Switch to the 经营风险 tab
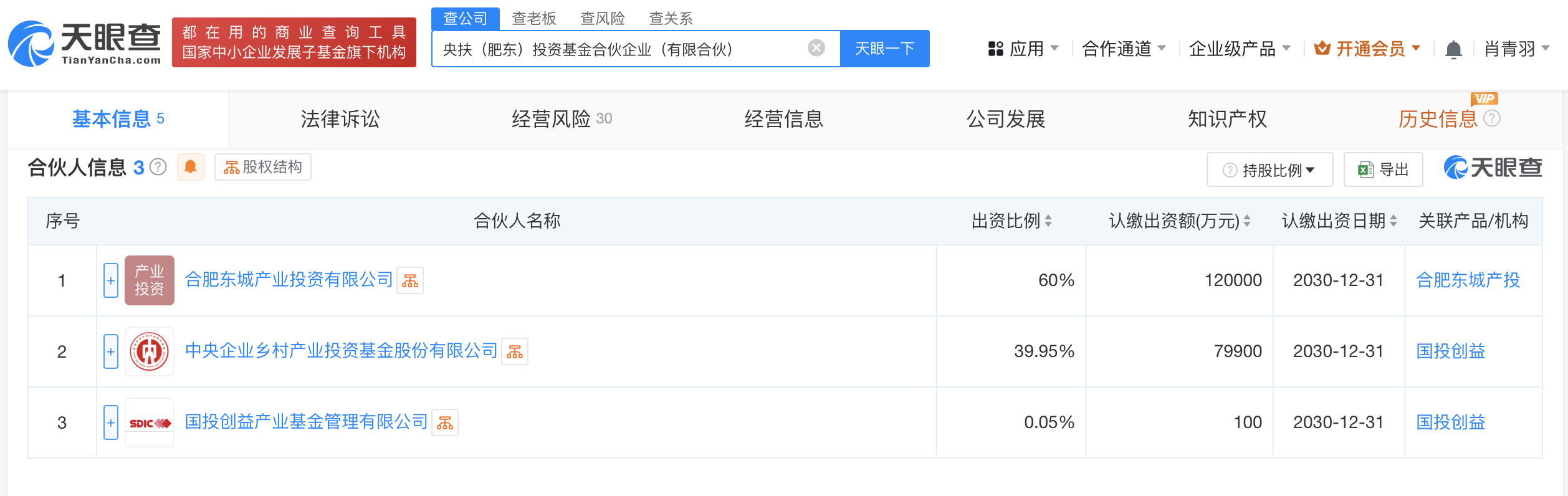The image size is (1568, 496). click(x=561, y=119)
